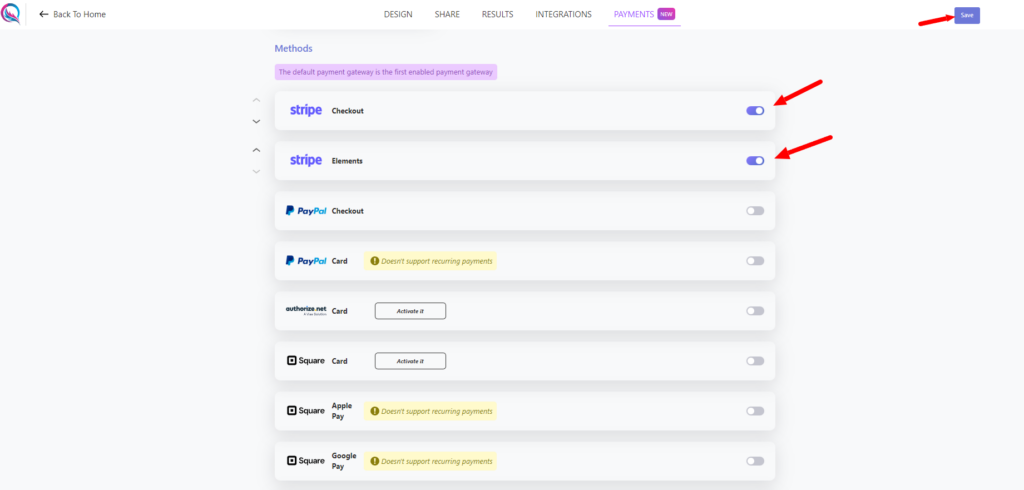Click Square Apple Pay recurring payments warning
1024x490 pixels.
click(430, 411)
